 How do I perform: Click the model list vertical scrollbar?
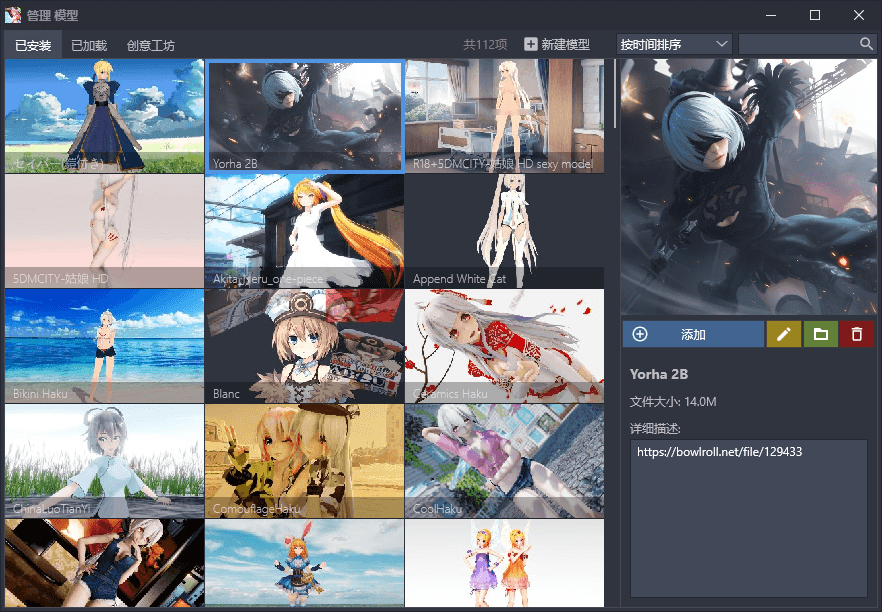click(615, 95)
